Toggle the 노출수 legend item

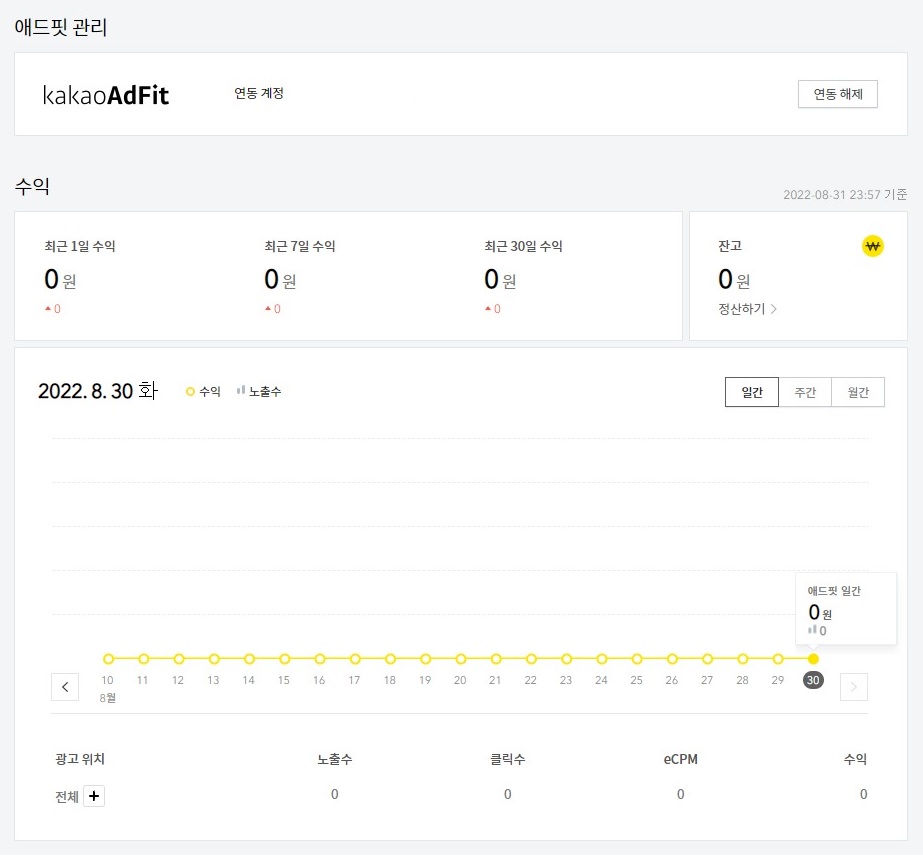pos(259,391)
